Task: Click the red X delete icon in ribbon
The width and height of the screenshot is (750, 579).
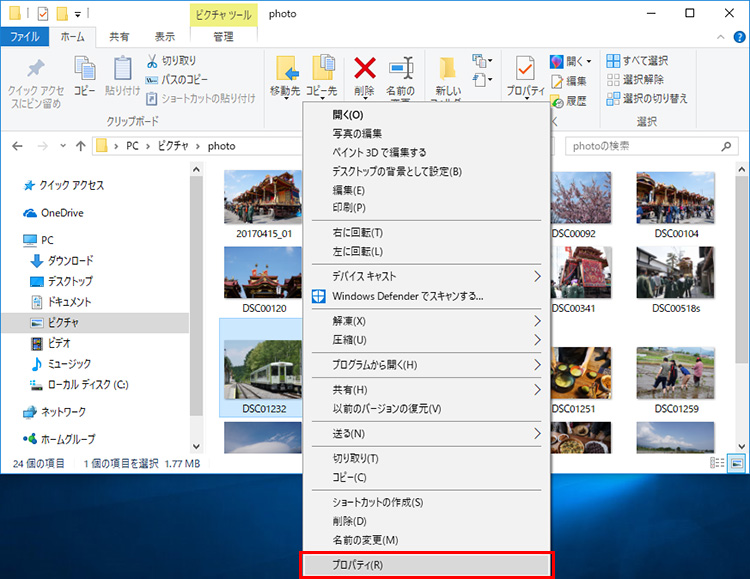Action: tap(365, 69)
